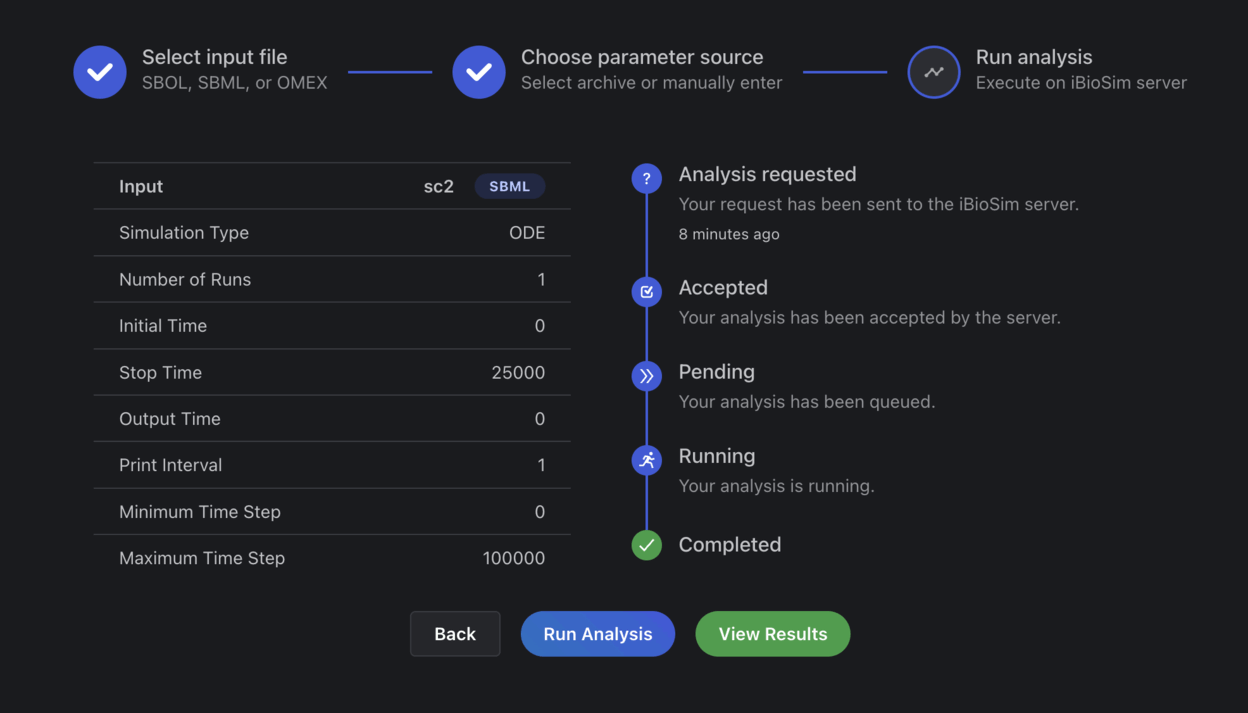Go back with the Back button
Image resolution: width=1248 pixels, height=713 pixels.
(x=455, y=634)
